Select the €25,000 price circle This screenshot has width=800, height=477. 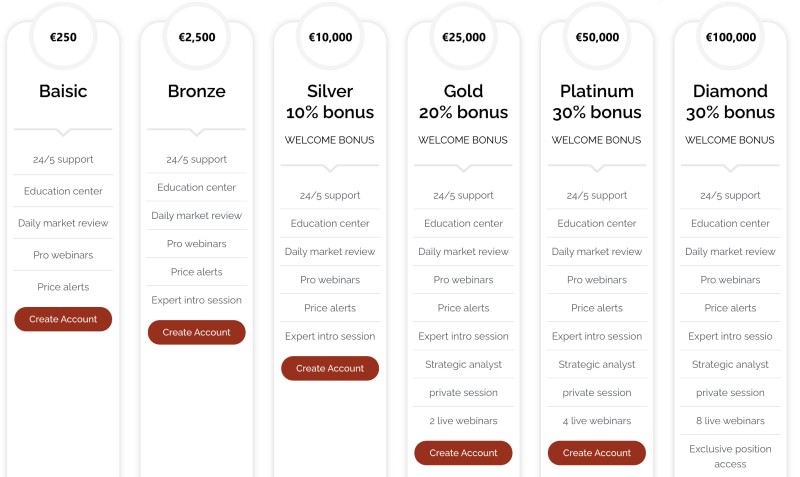(x=464, y=37)
